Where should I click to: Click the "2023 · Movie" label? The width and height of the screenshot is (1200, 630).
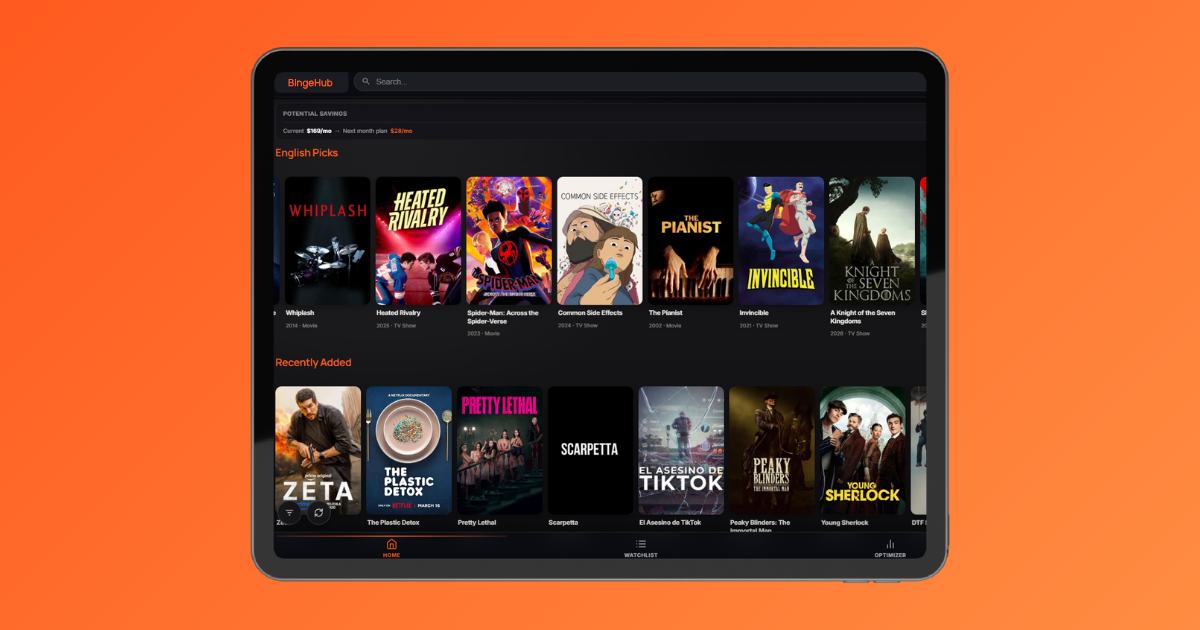[483, 333]
